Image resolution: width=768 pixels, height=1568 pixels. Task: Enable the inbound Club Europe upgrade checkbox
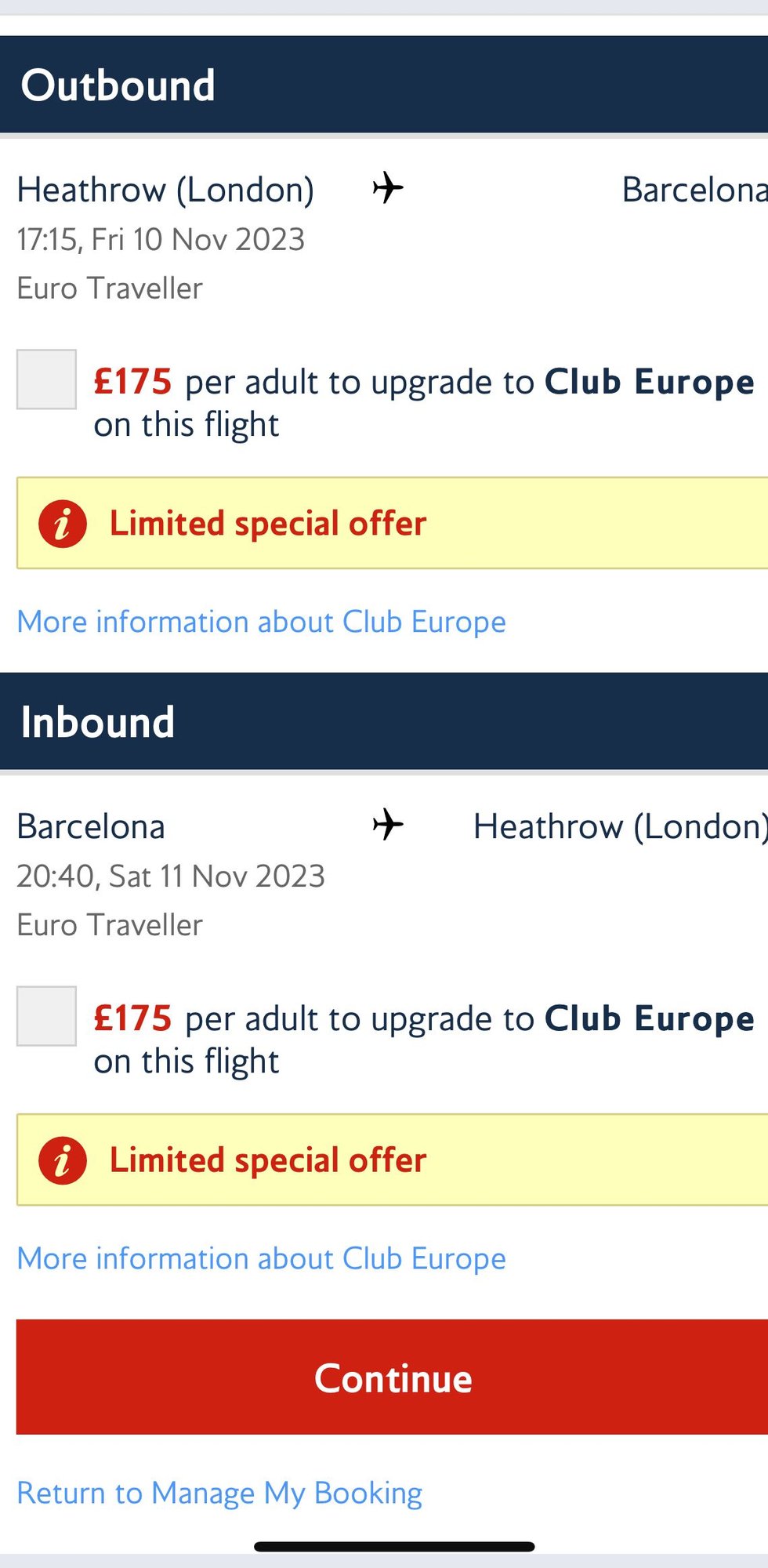(46, 1016)
